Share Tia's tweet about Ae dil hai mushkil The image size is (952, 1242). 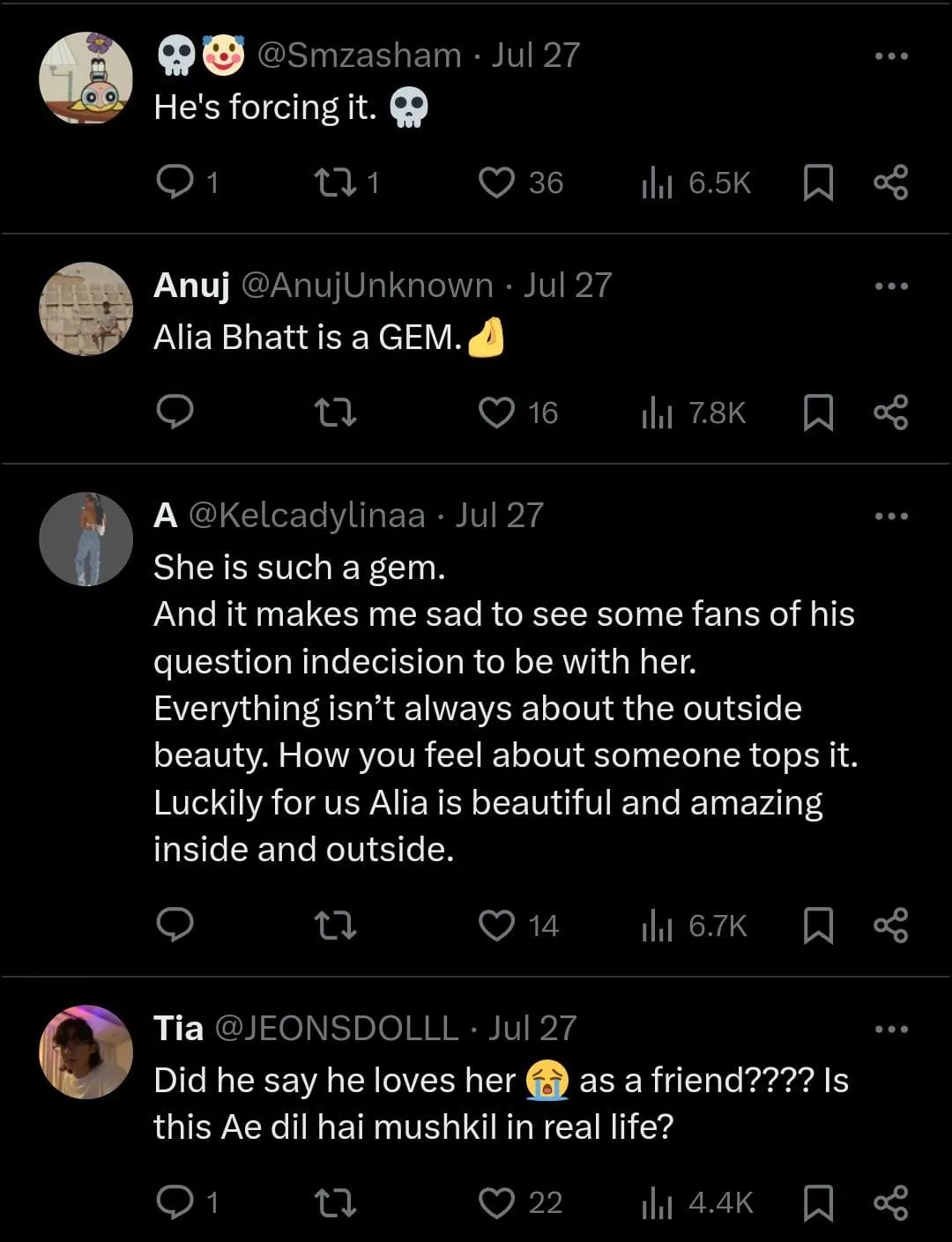pos(890,1202)
